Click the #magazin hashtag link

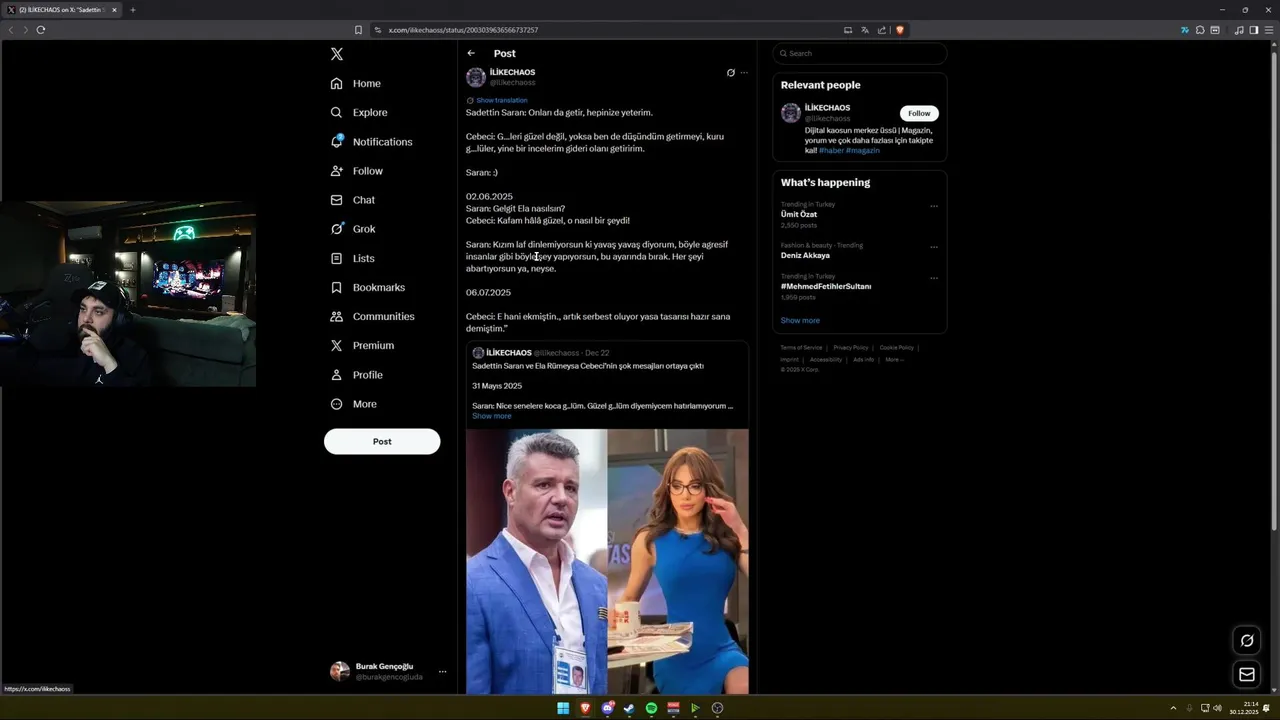[863, 150]
